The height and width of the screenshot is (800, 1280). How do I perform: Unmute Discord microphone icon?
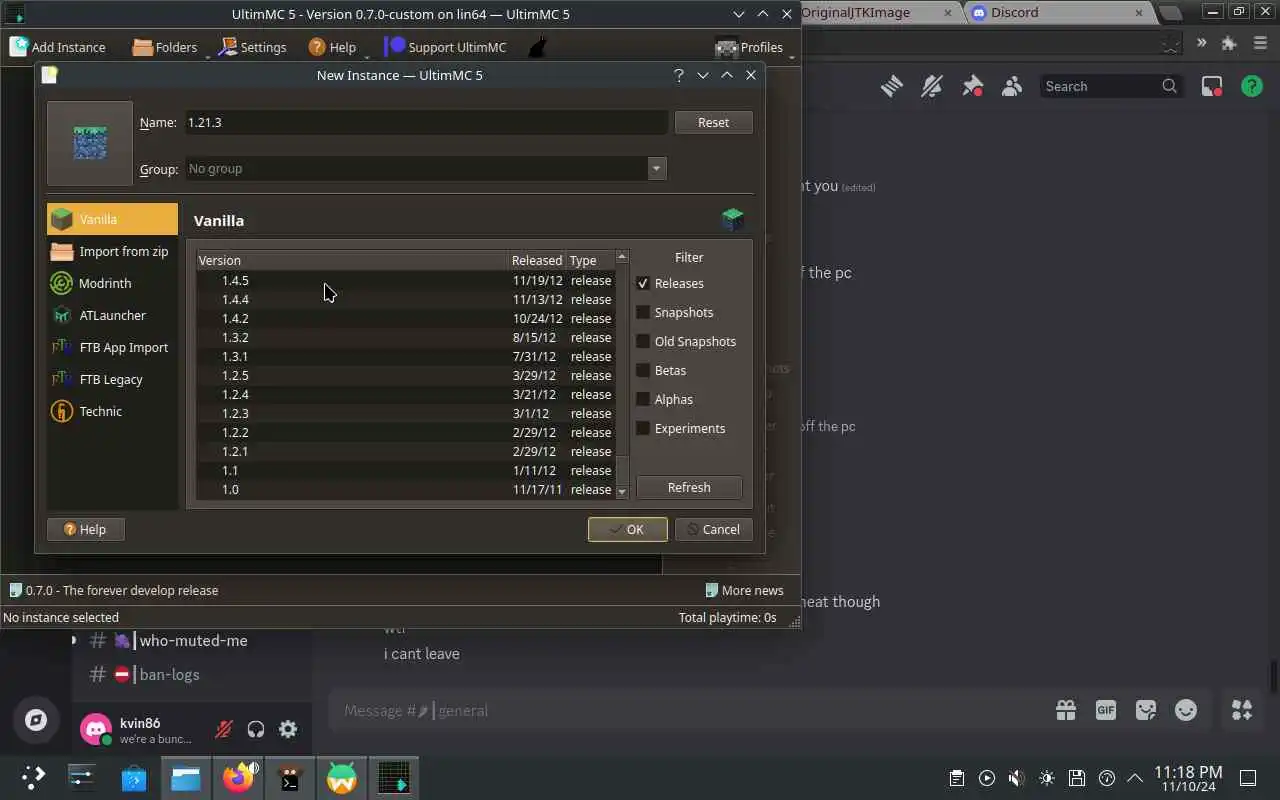pyautogui.click(x=224, y=729)
